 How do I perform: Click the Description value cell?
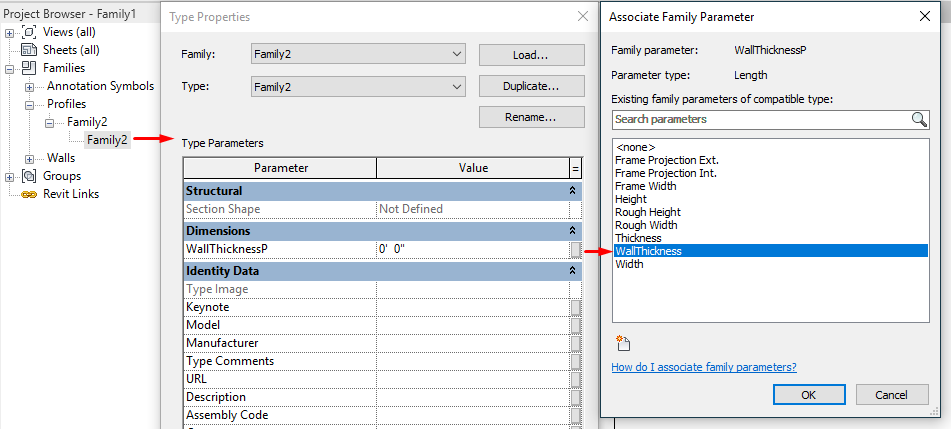(x=473, y=397)
